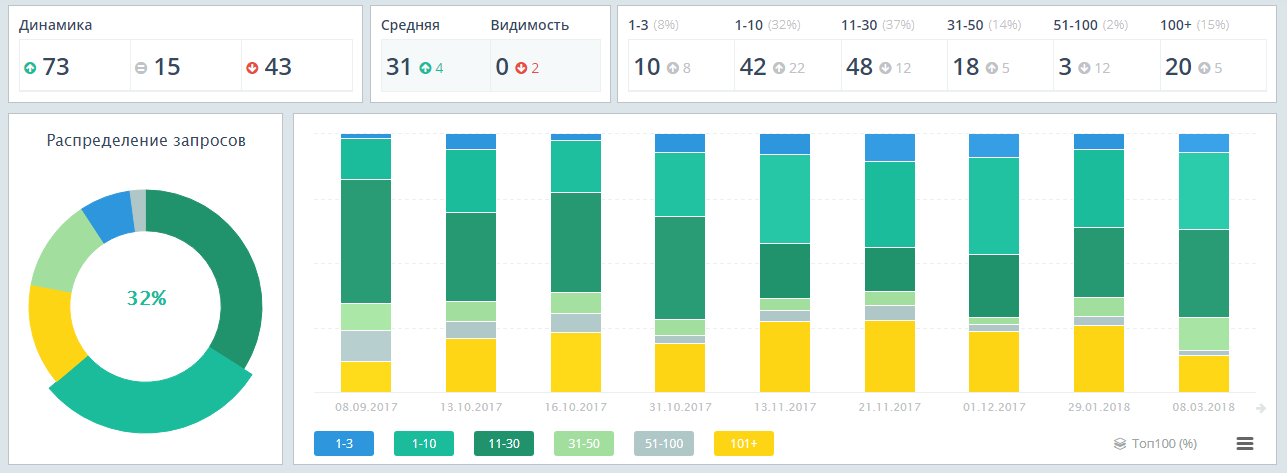Click the layers icon next to Топ100 (%)
The height and width of the screenshot is (473, 1287).
pos(1120,443)
